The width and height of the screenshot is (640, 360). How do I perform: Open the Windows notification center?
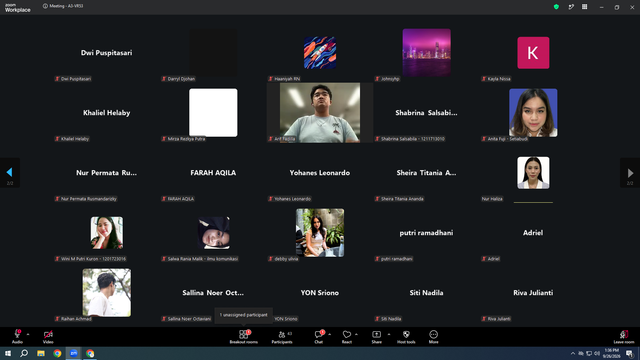pyautogui.click(x=629, y=353)
